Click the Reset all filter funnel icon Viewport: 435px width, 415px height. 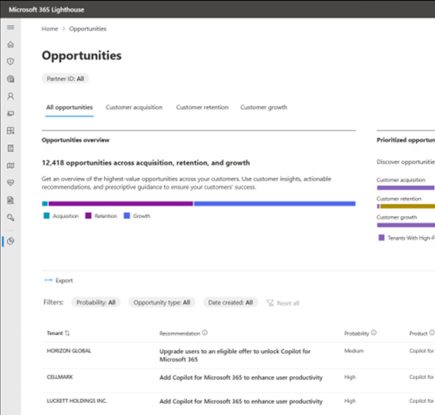click(270, 303)
